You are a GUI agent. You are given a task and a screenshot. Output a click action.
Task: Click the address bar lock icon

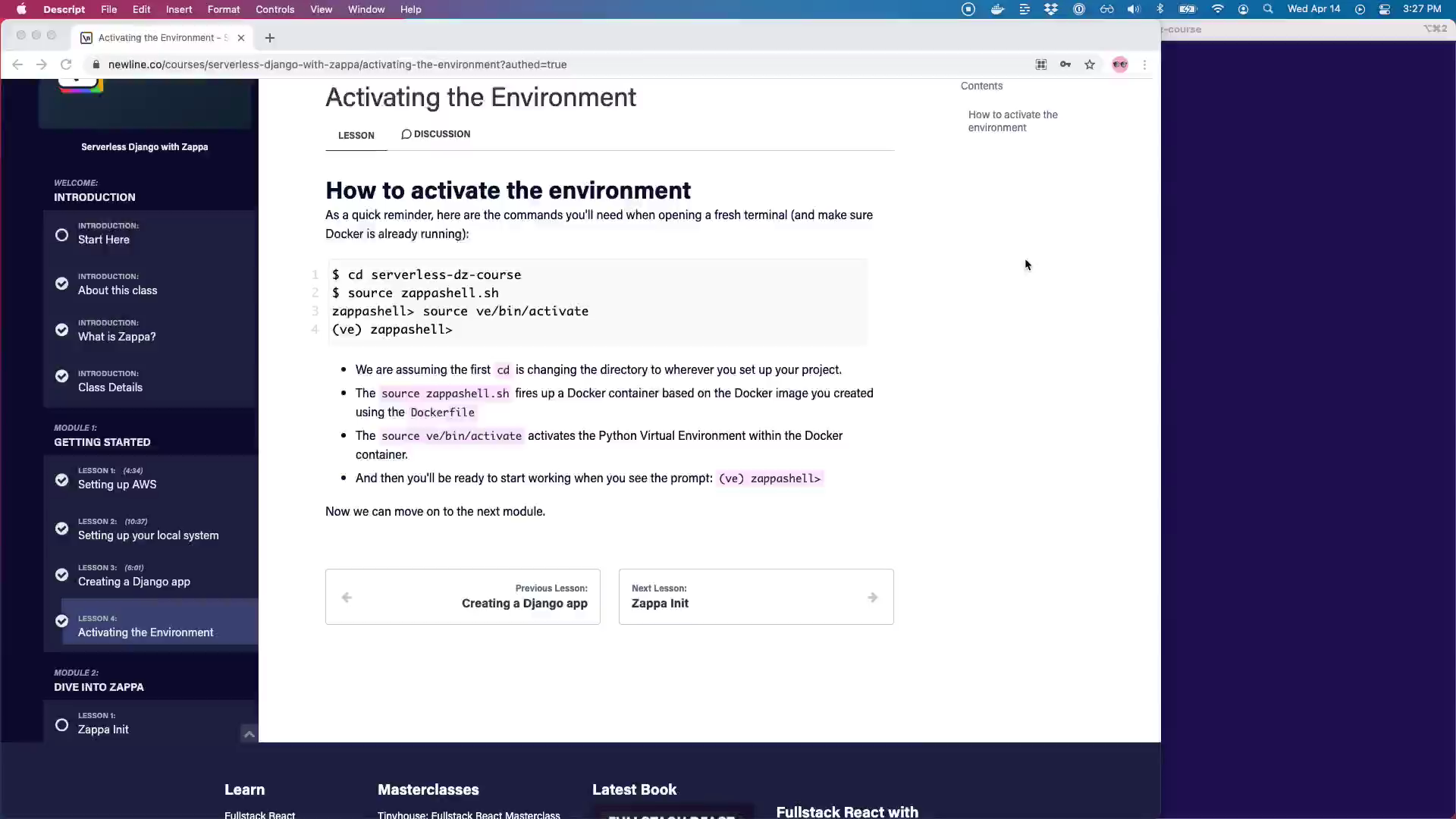[96, 64]
